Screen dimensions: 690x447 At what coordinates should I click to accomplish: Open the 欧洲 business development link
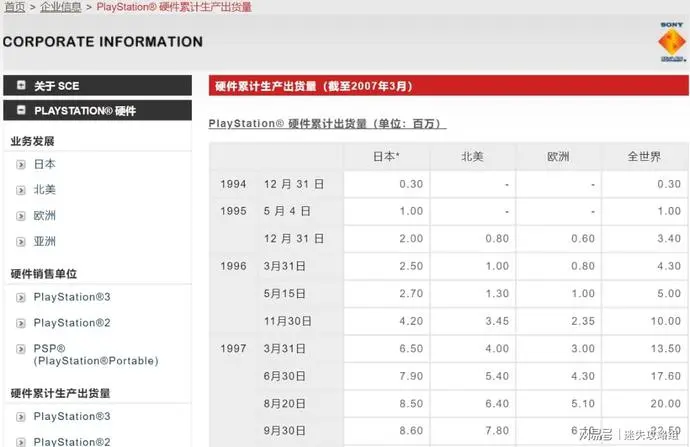tap(44, 216)
